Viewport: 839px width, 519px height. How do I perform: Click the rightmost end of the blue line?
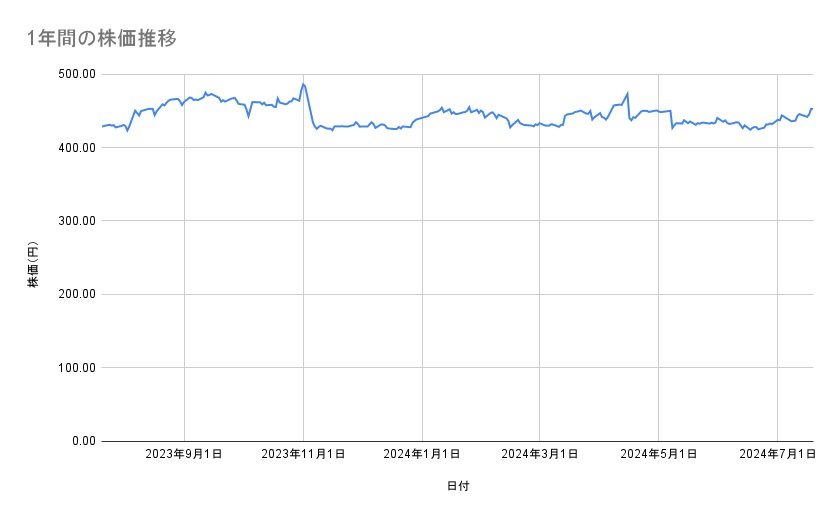point(812,108)
